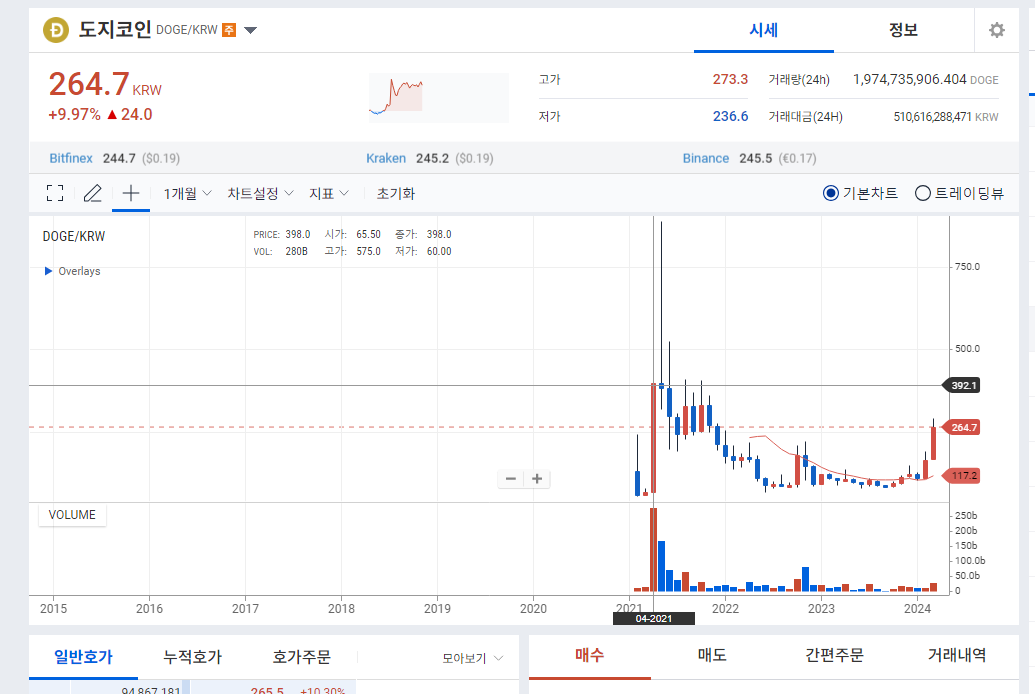Click the 2021 x-axis label
Viewport: 1035px width, 694px height.
[x=629, y=608]
